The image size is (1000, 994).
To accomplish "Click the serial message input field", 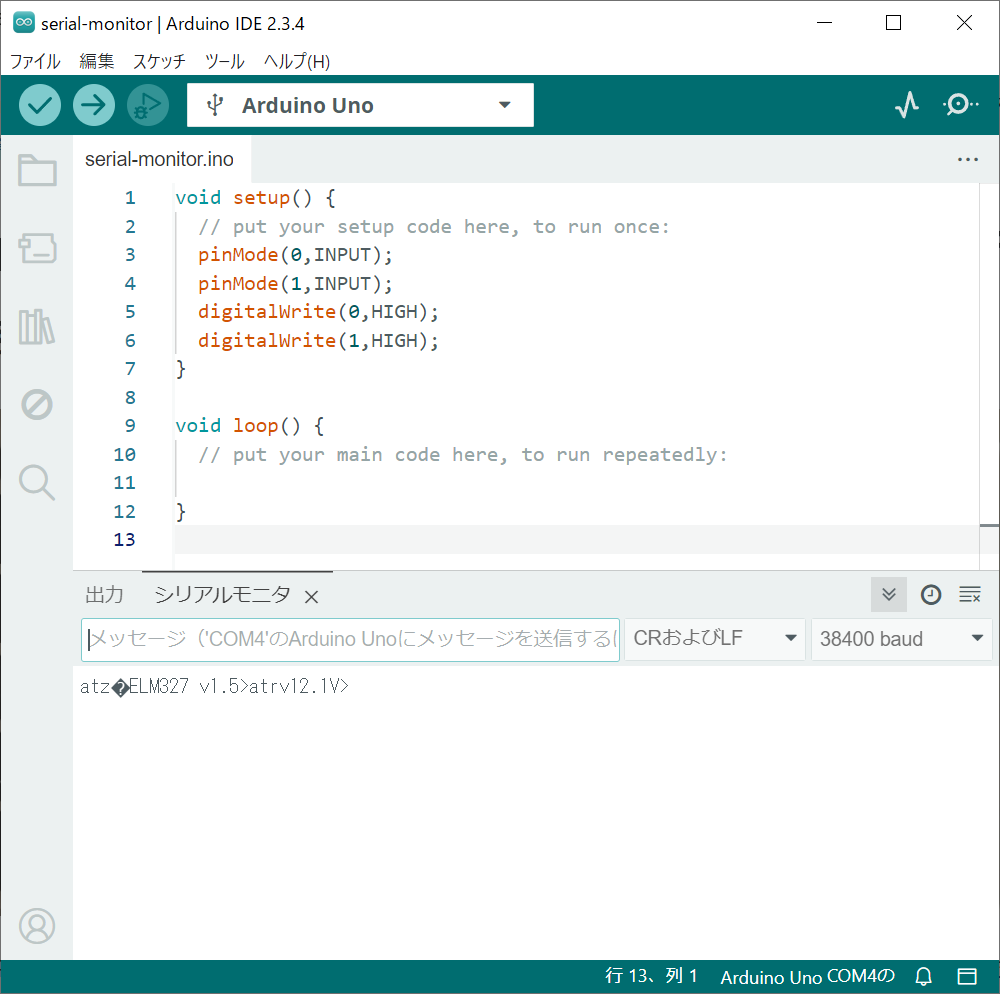I will [350, 639].
